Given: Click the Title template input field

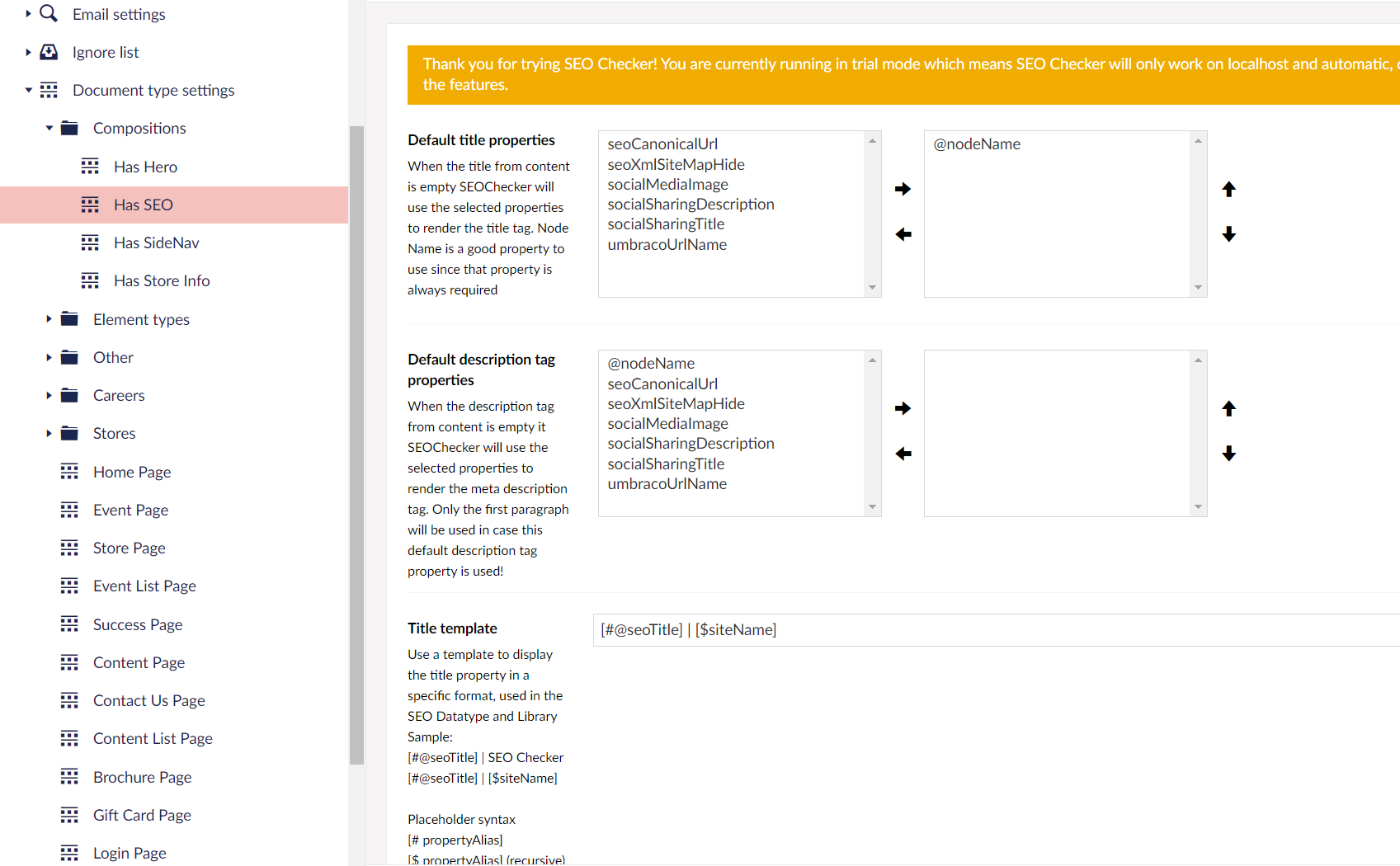Looking at the screenshot, I should 996,630.
